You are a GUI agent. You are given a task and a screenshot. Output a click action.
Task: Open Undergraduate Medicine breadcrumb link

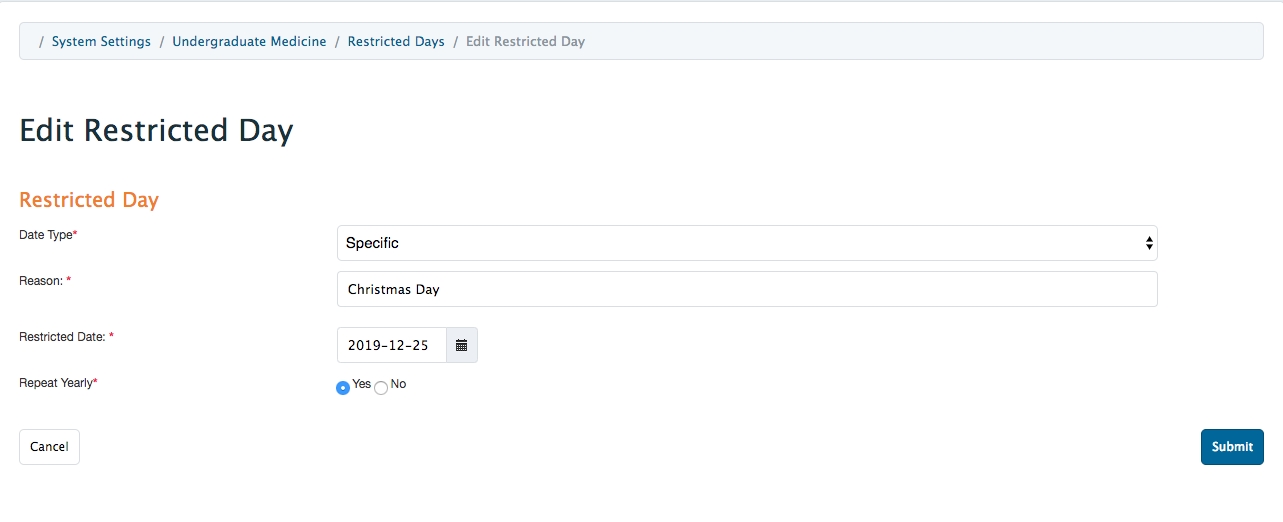[249, 42]
